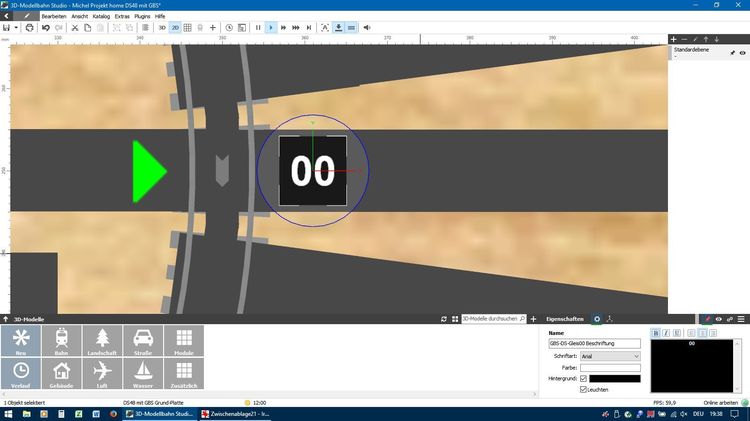Image resolution: width=750 pixels, height=421 pixels.
Task: Toggle the Leuchten checkbox
Action: pyautogui.click(x=583, y=389)
